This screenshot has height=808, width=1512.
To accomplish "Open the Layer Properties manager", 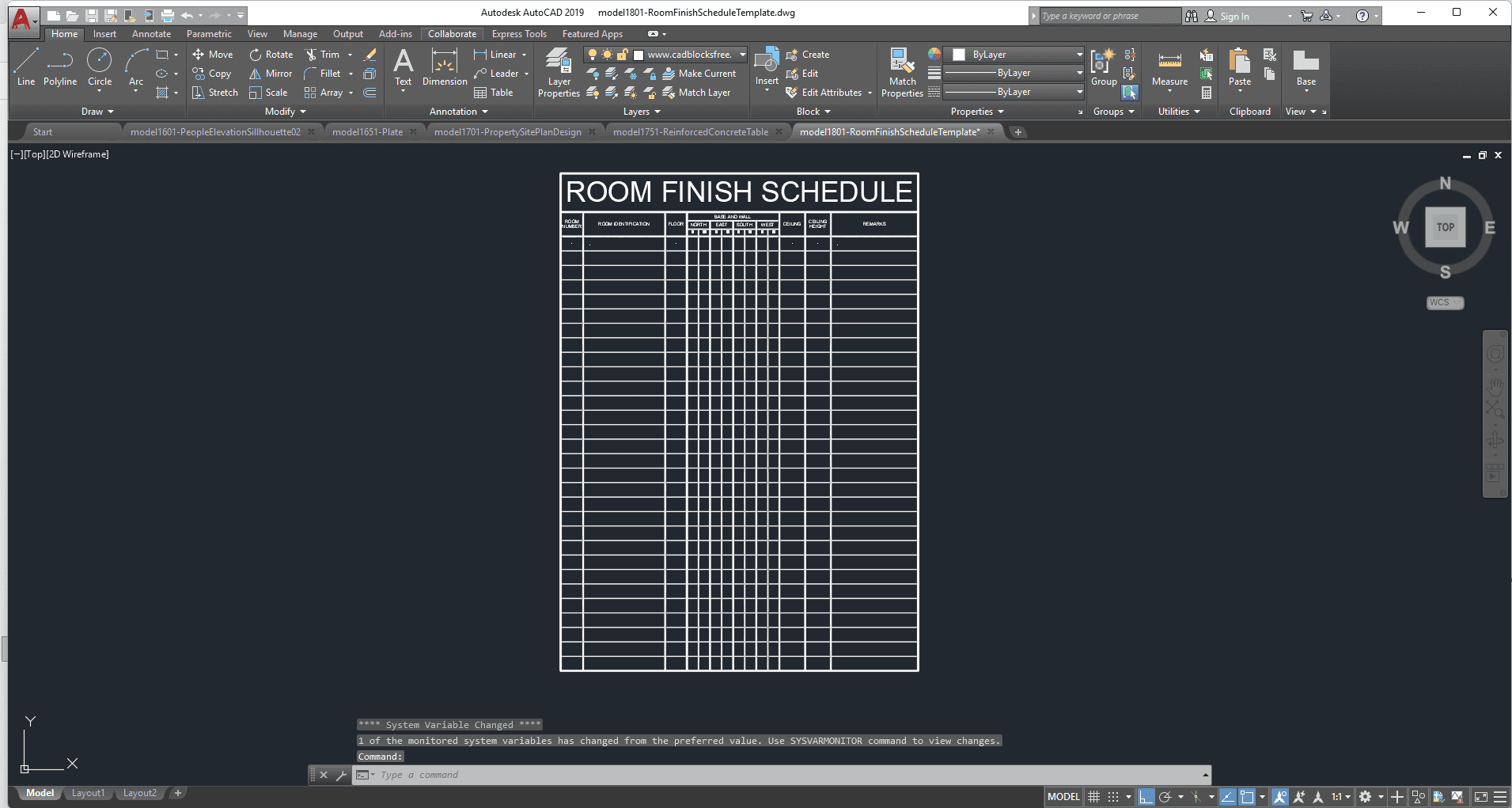I will pyautogui.click(x=559, y=73).
